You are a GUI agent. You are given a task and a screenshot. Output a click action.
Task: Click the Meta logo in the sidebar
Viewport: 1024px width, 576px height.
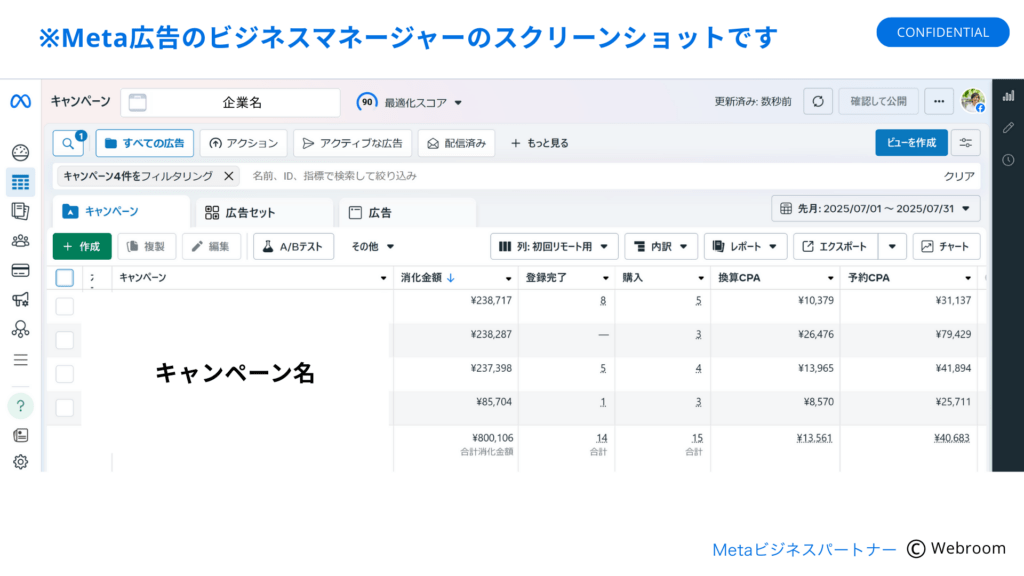tap(19, 100)
